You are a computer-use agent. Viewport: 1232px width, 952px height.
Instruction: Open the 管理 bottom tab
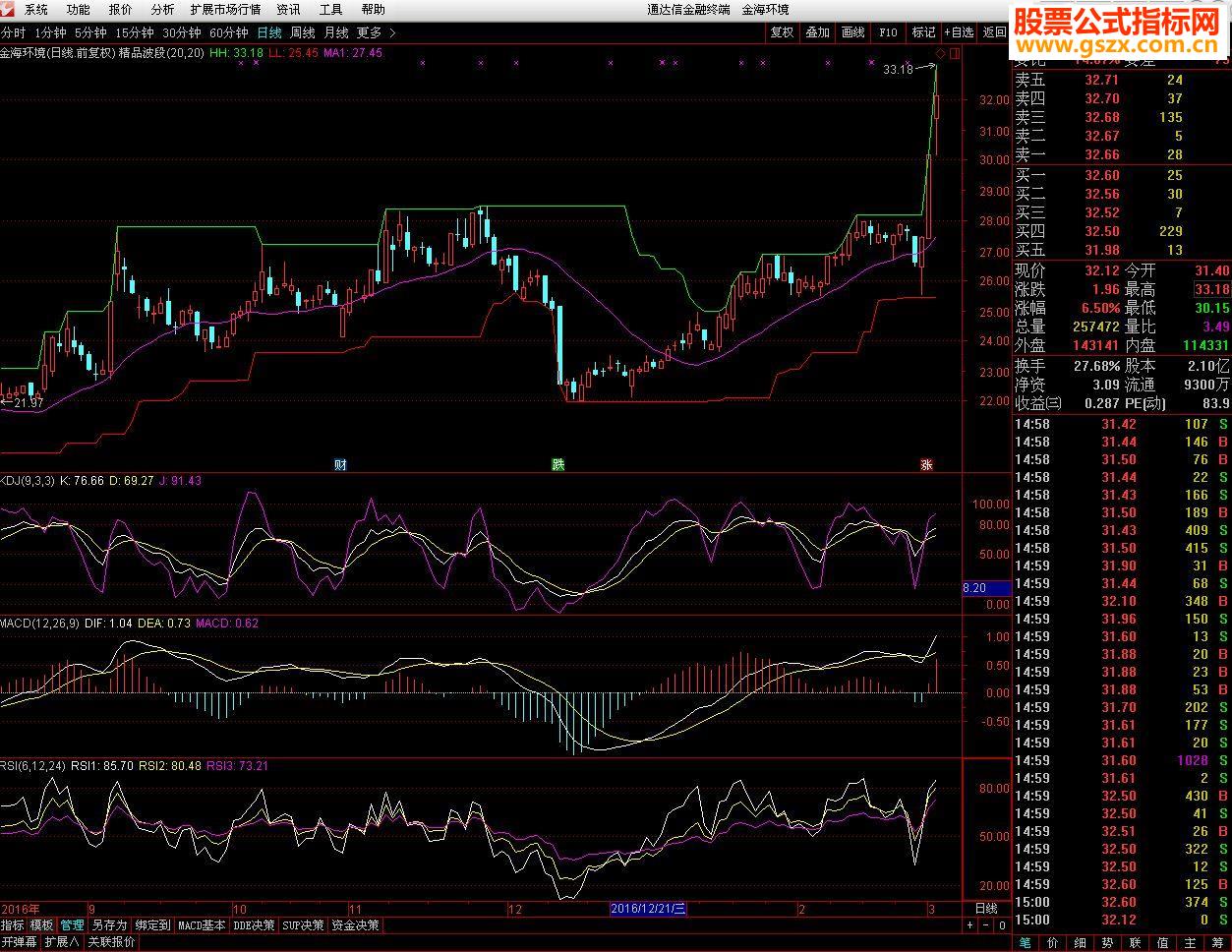[x=72, y=925]
